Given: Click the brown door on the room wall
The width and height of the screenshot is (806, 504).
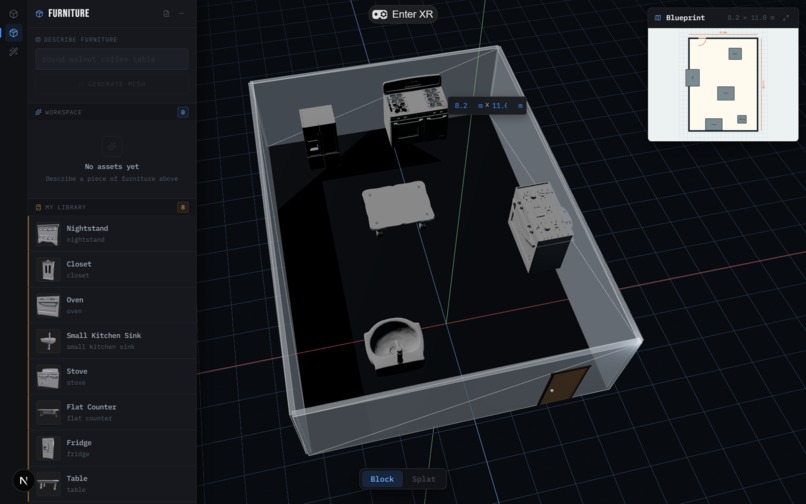Looking at the screenshot, I should click(x=563, y=386).
